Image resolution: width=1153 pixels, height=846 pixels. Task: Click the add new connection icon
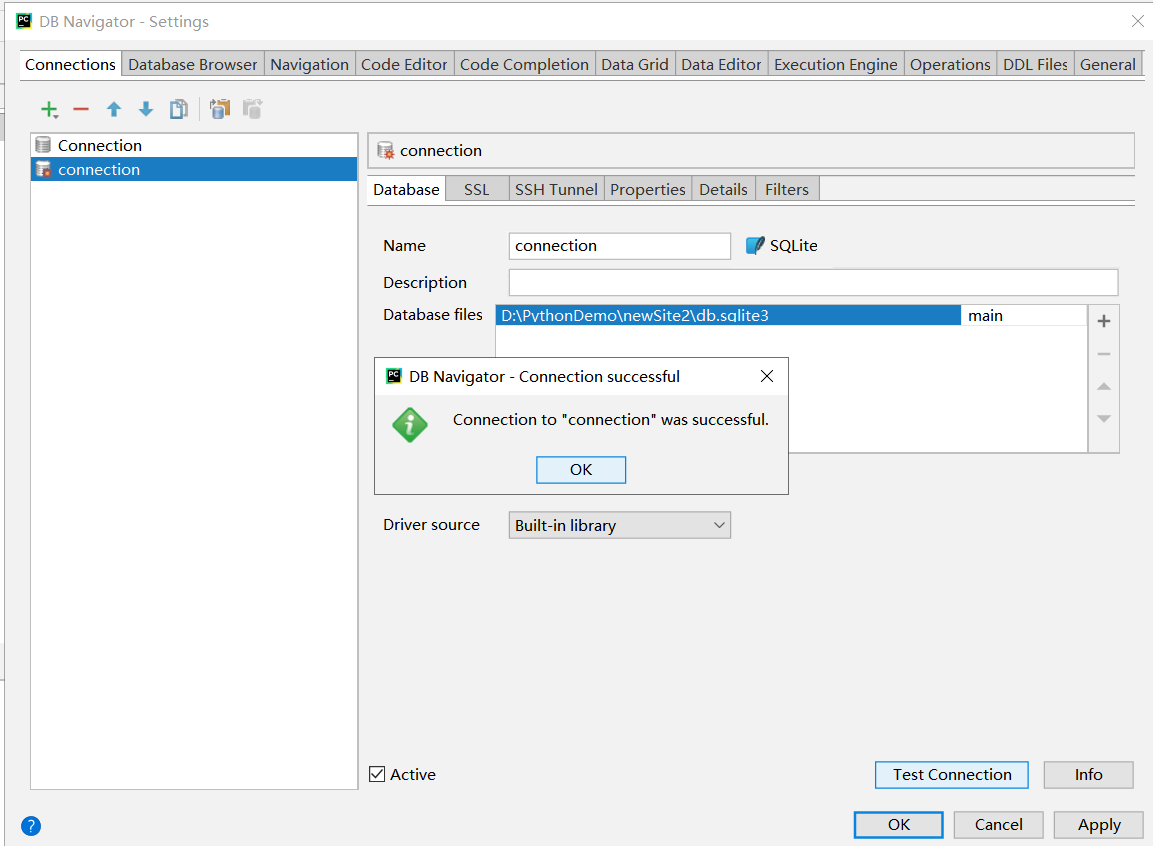coord(47,109)
